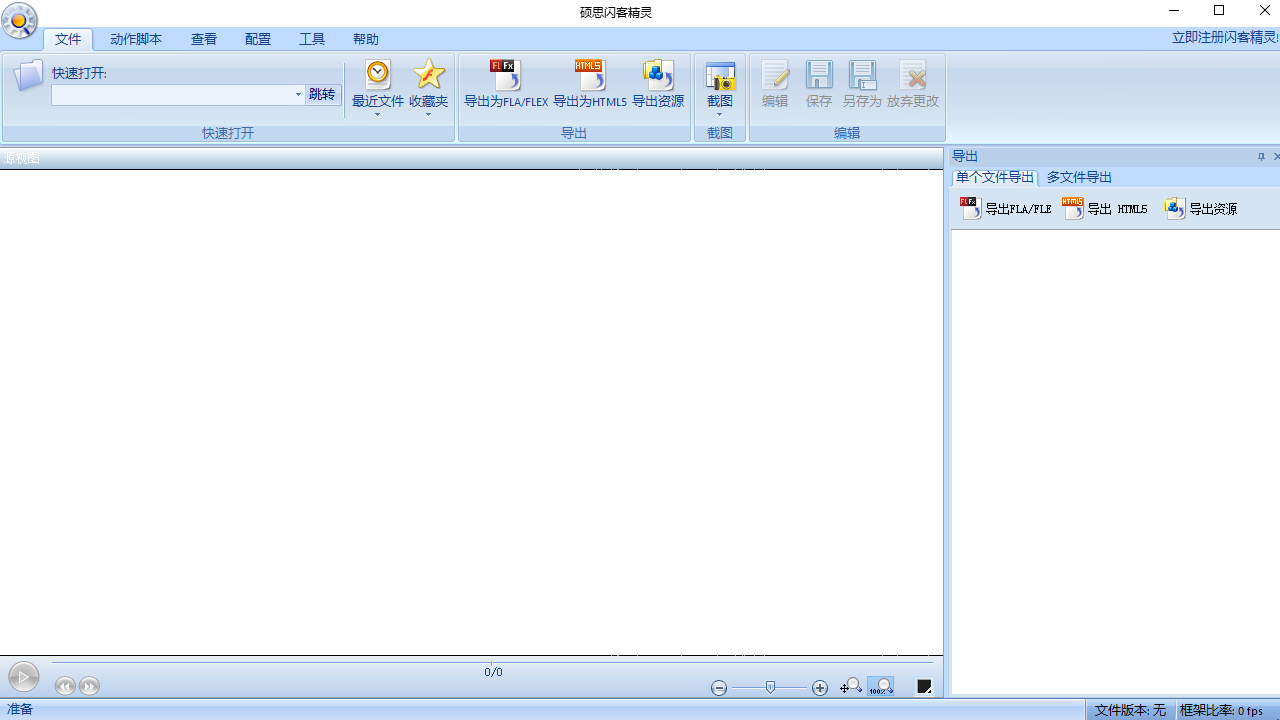Expand the 收藏夹 favorites dropdown
The height and width of the screenshot is (720, 1280).
[x=428, y=114]
